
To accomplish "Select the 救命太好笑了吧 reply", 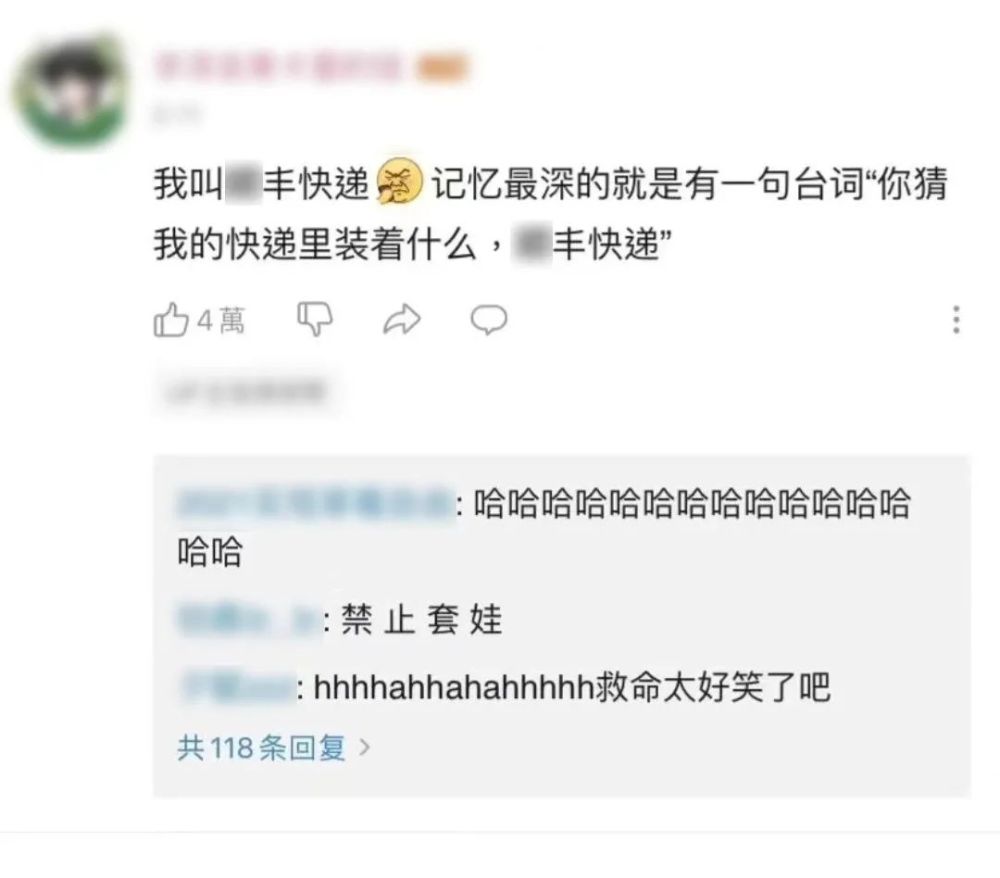I will click(x=713, y=687).
